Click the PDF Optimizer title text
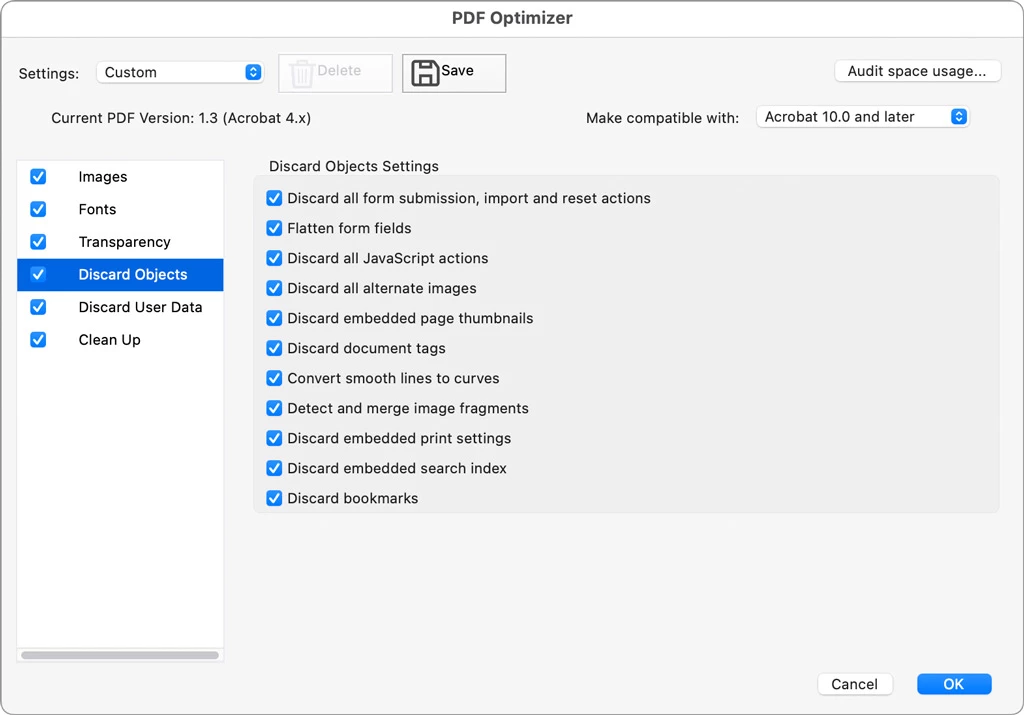 [512, 18]
